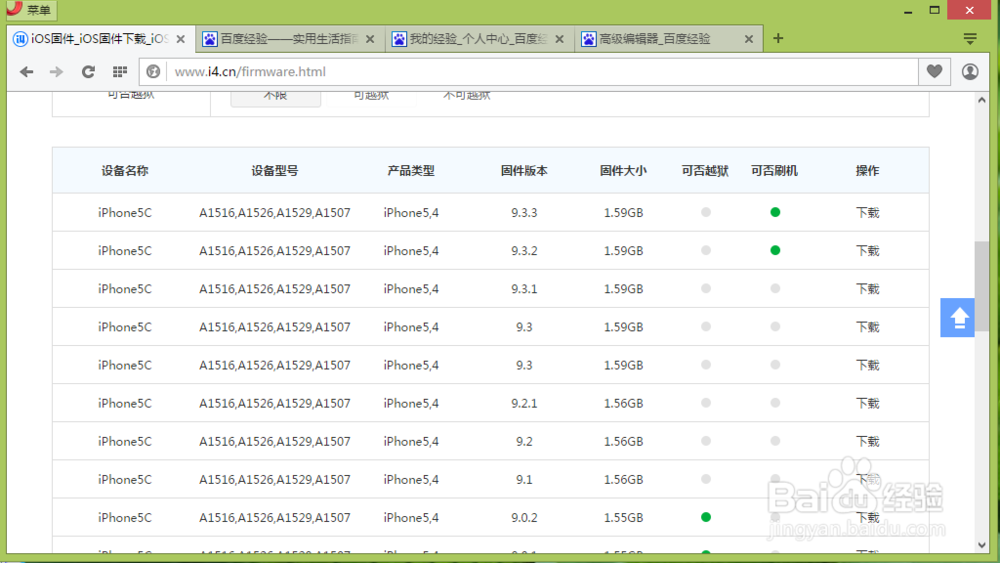1000x563 pixels.
Task: Click the site info globe icon
Action: pos(153,71)
